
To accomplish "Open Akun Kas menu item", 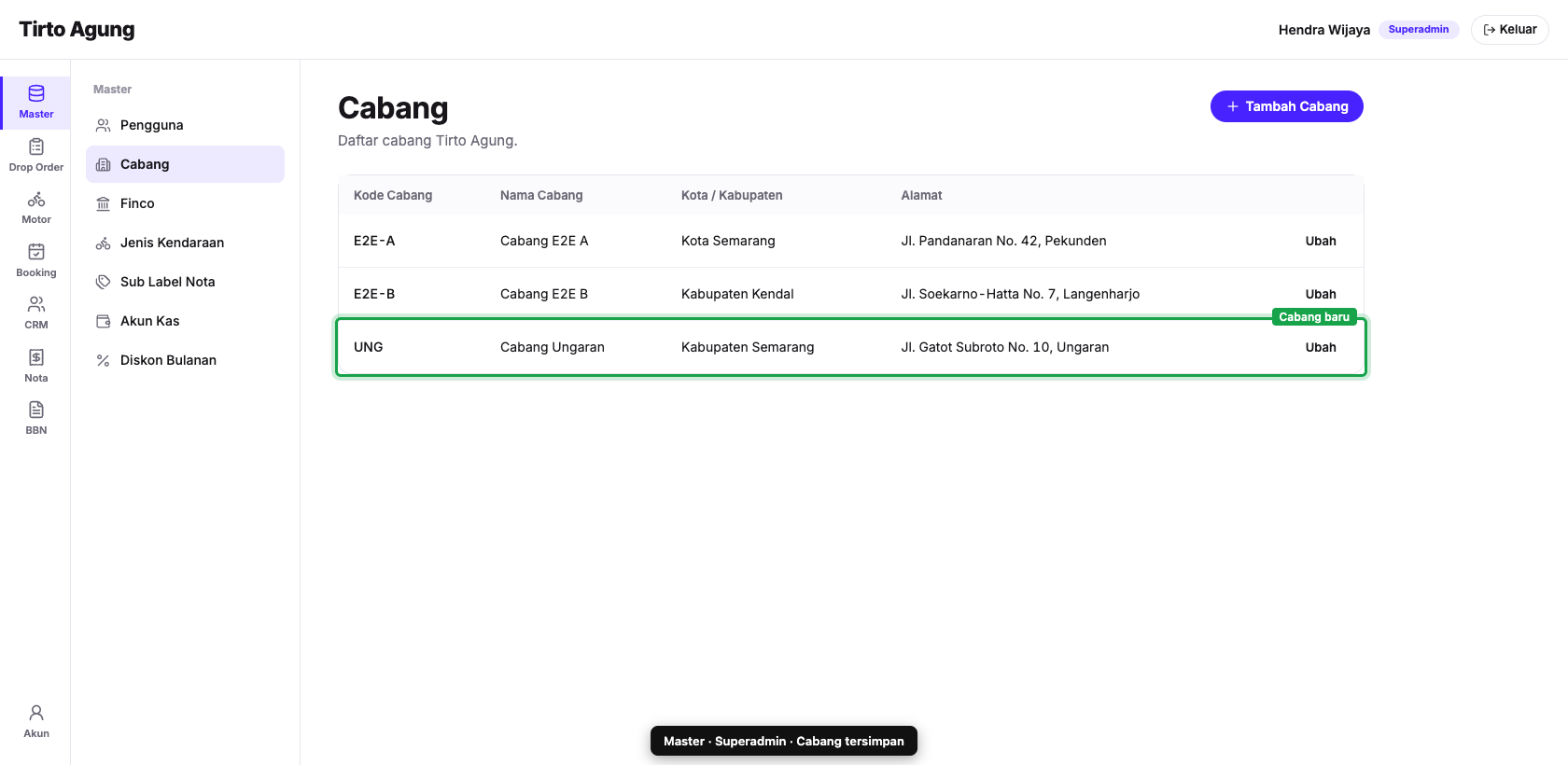I will coord(185,321).
